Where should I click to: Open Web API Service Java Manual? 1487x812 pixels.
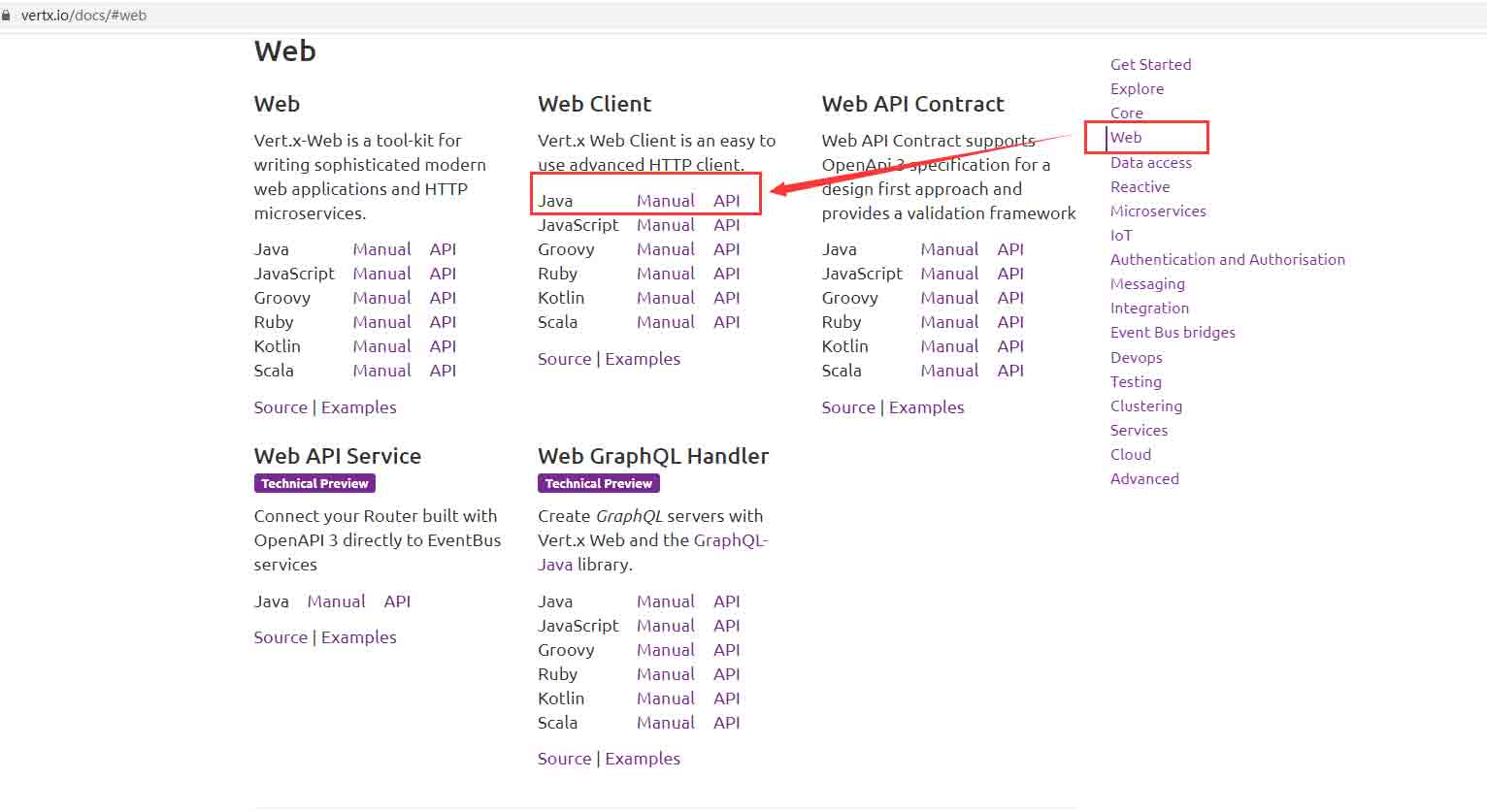pyautogui.click(x=336, y=601)
